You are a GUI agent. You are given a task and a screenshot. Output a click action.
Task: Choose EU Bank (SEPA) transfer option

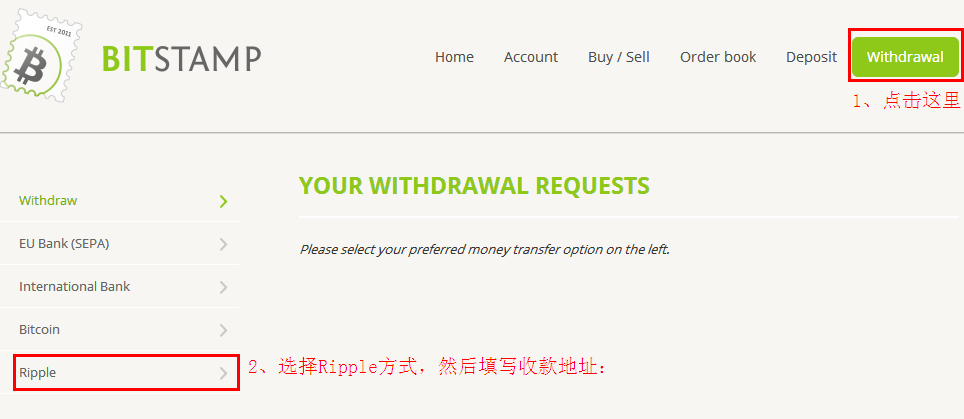click(x=119, y=243)
